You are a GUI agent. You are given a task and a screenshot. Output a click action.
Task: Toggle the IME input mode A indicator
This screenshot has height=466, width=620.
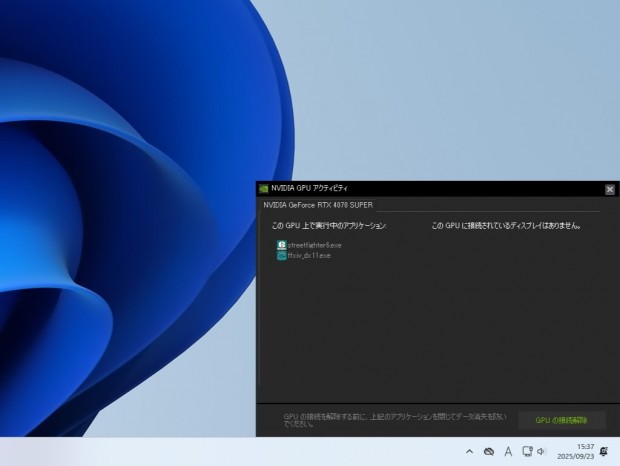click(x=508, y=451)
